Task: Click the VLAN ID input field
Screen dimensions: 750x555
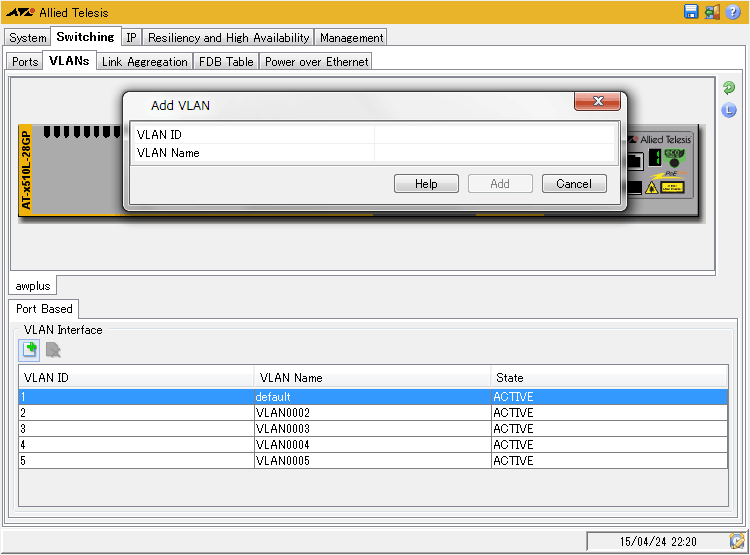Action: point(494,135)
